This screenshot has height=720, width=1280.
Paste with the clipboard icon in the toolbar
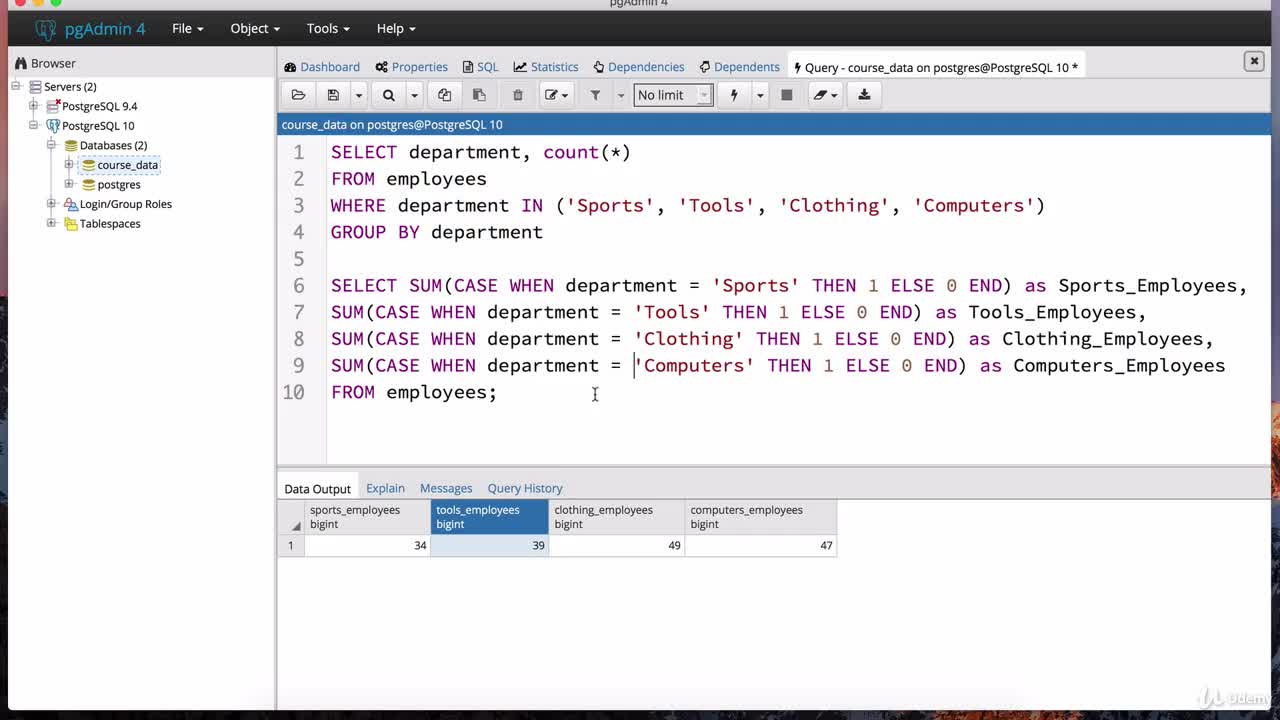coord(479,95)
